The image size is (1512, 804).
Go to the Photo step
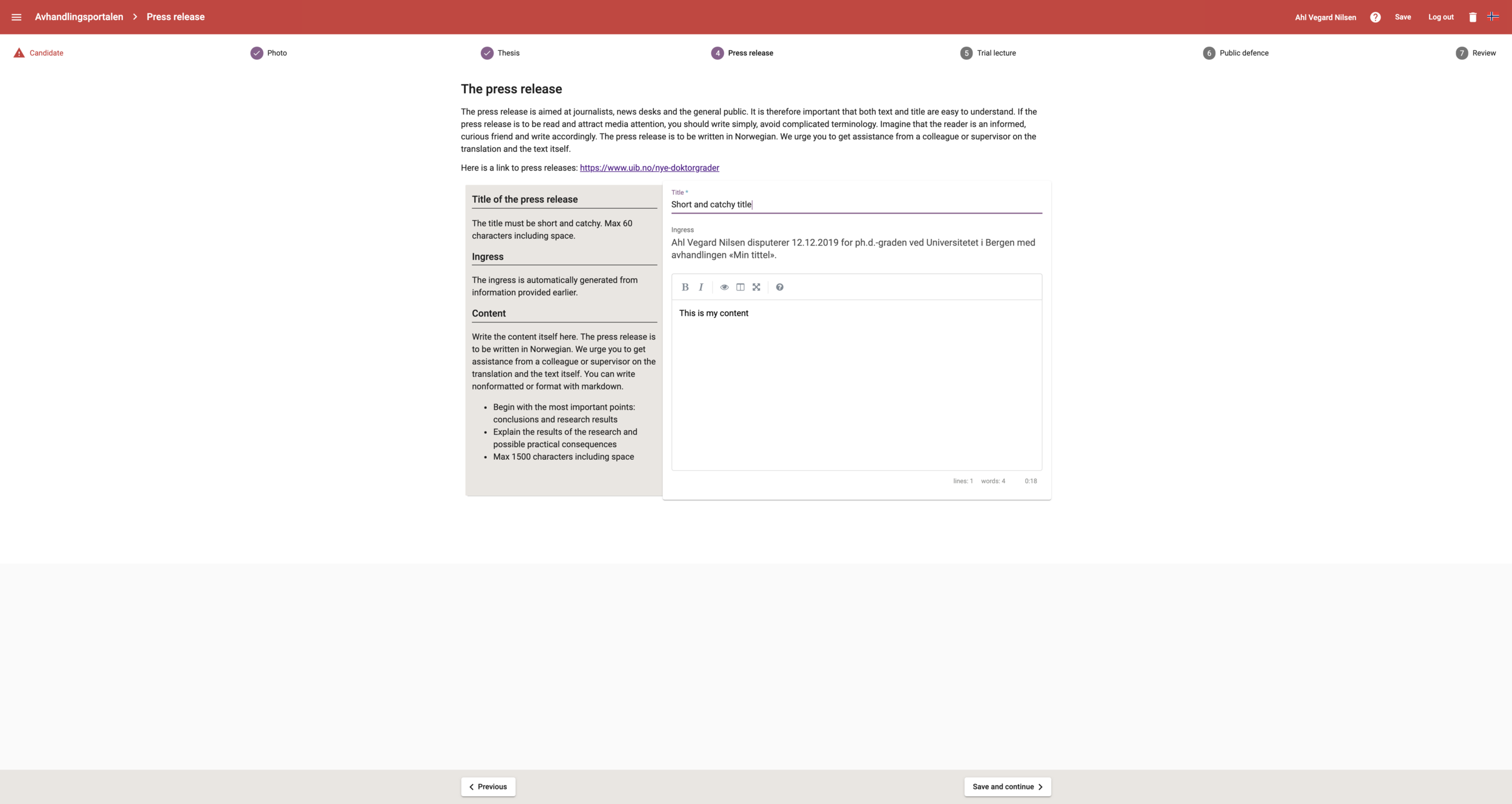click(x=269, y=53)
